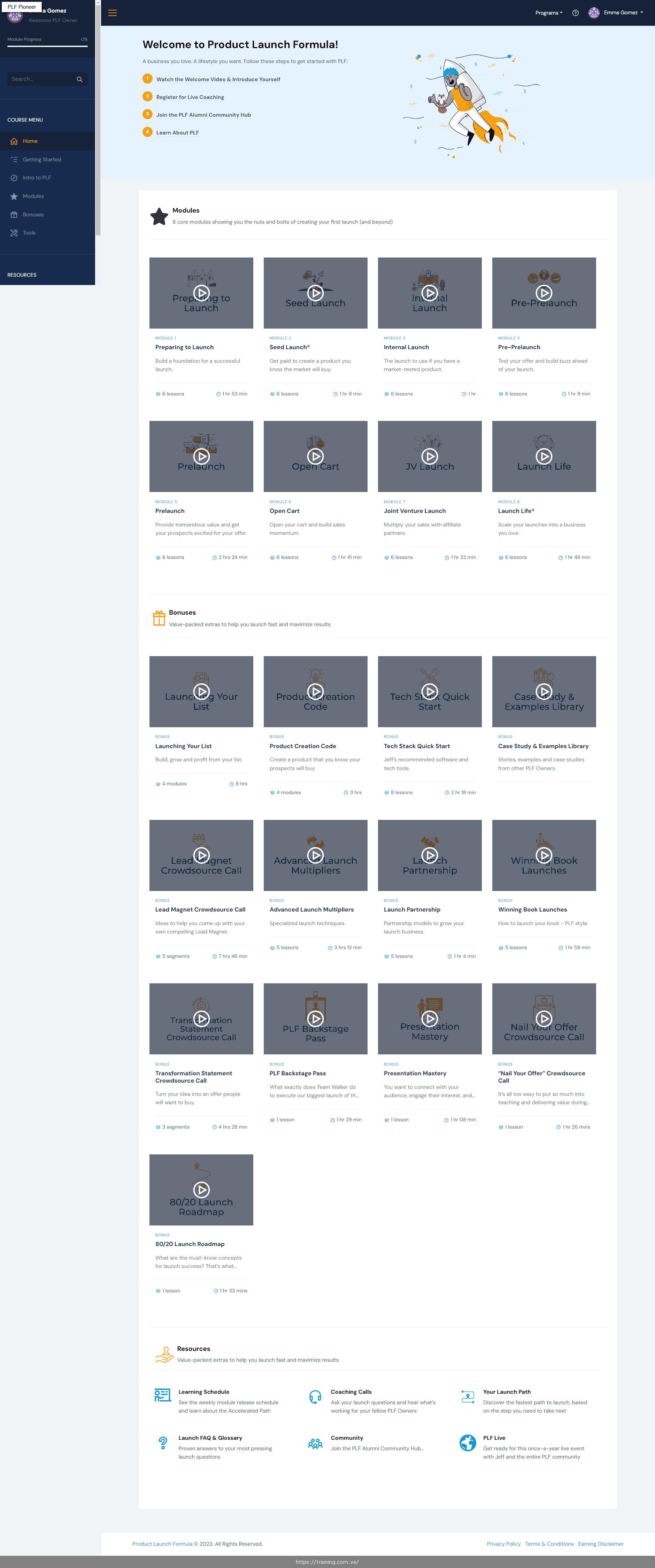This screenshot has height=1568, width=655.
Task: Expand the Emma Gomez user menu arrow
Action: 642,13
